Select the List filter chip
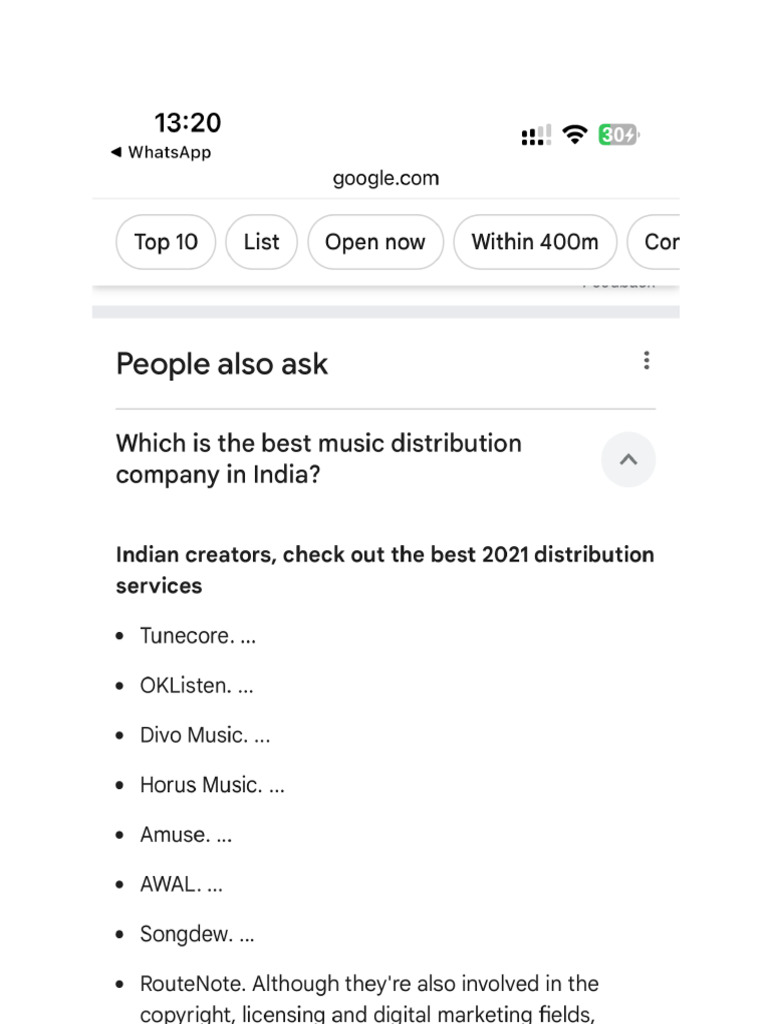Image resolution: width=768 pixels, height=1024 pixels. click(262, 242)
